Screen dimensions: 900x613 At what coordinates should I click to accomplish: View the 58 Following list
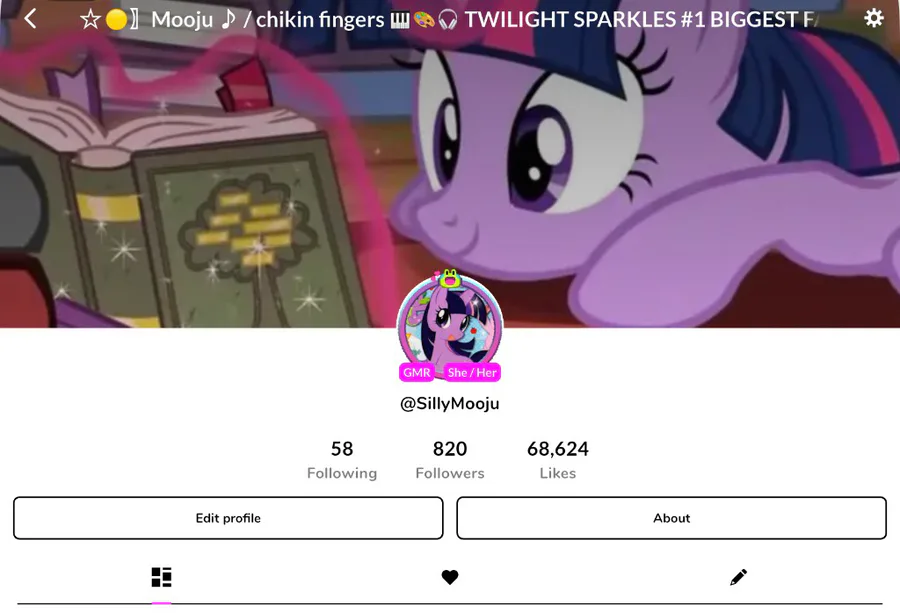pyautogui.click(x=342, y=460)
